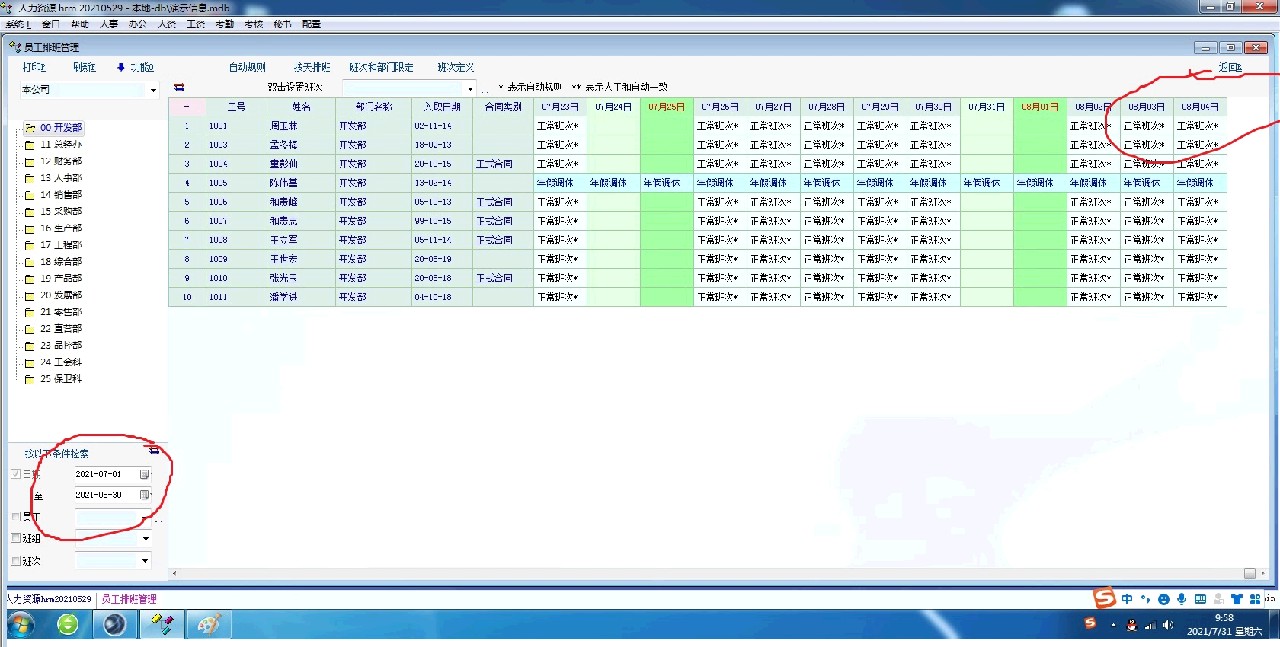Open calendar picker for start date 2021-07-01

[x=144, y=474]
